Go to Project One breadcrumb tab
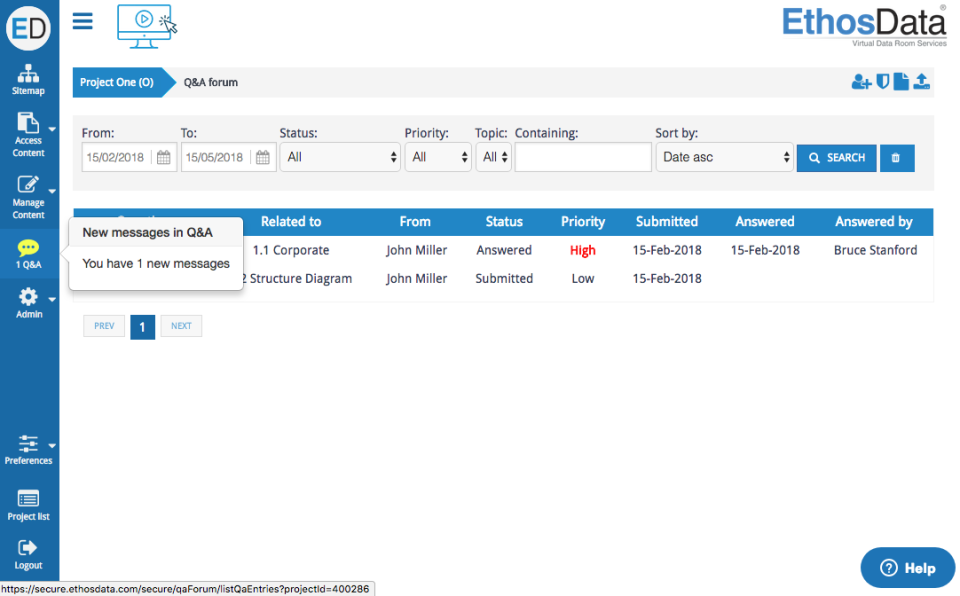 click(x=117, y=82)
